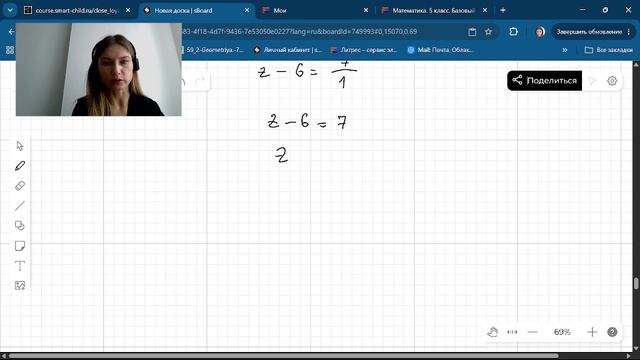Open the apps grid in the bookmarks bar
The height and width of the screenshot is (360, 640).
click(x=10, y=50)
